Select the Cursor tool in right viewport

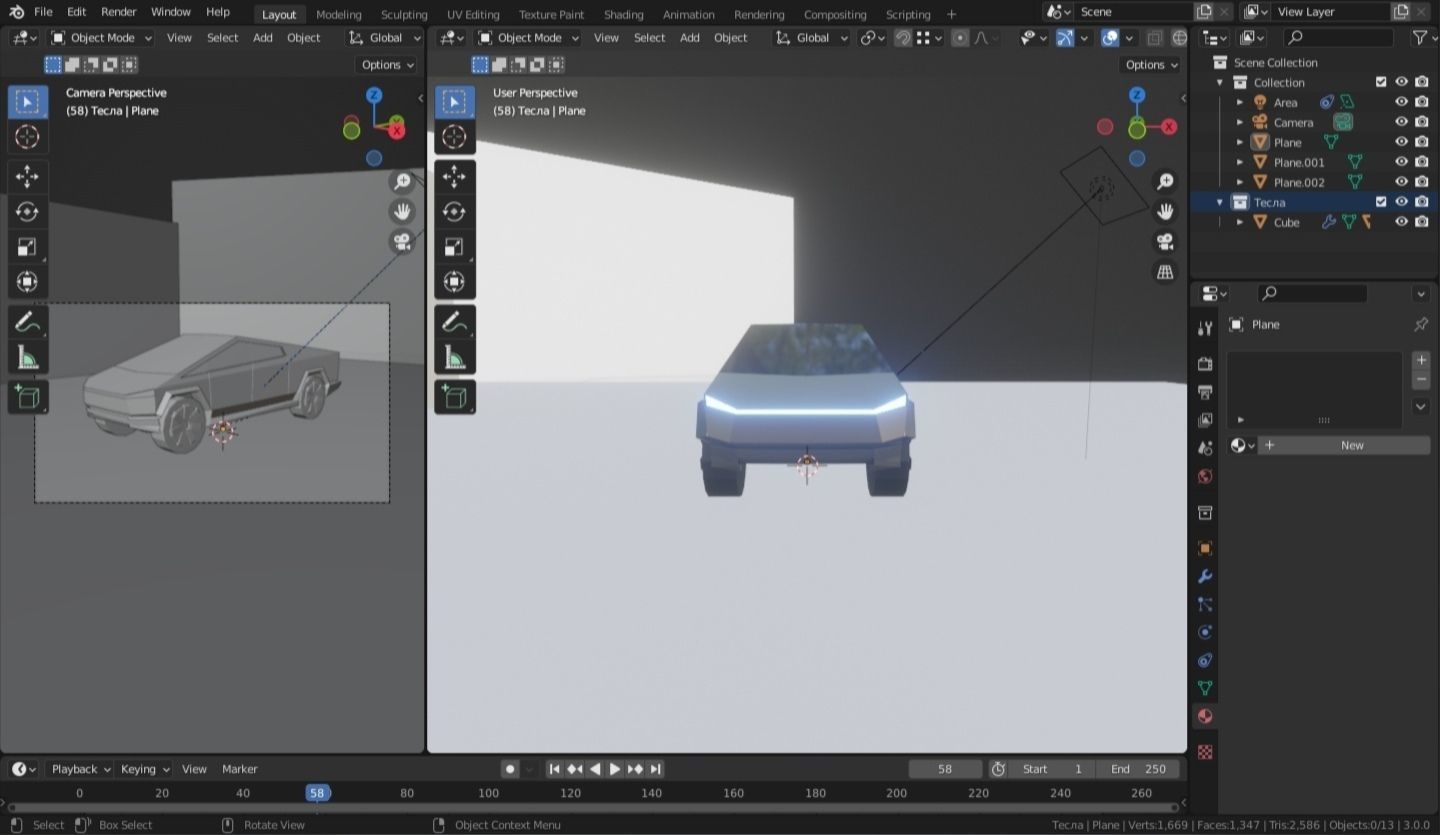pyautogui.click(x=454, y=137)
